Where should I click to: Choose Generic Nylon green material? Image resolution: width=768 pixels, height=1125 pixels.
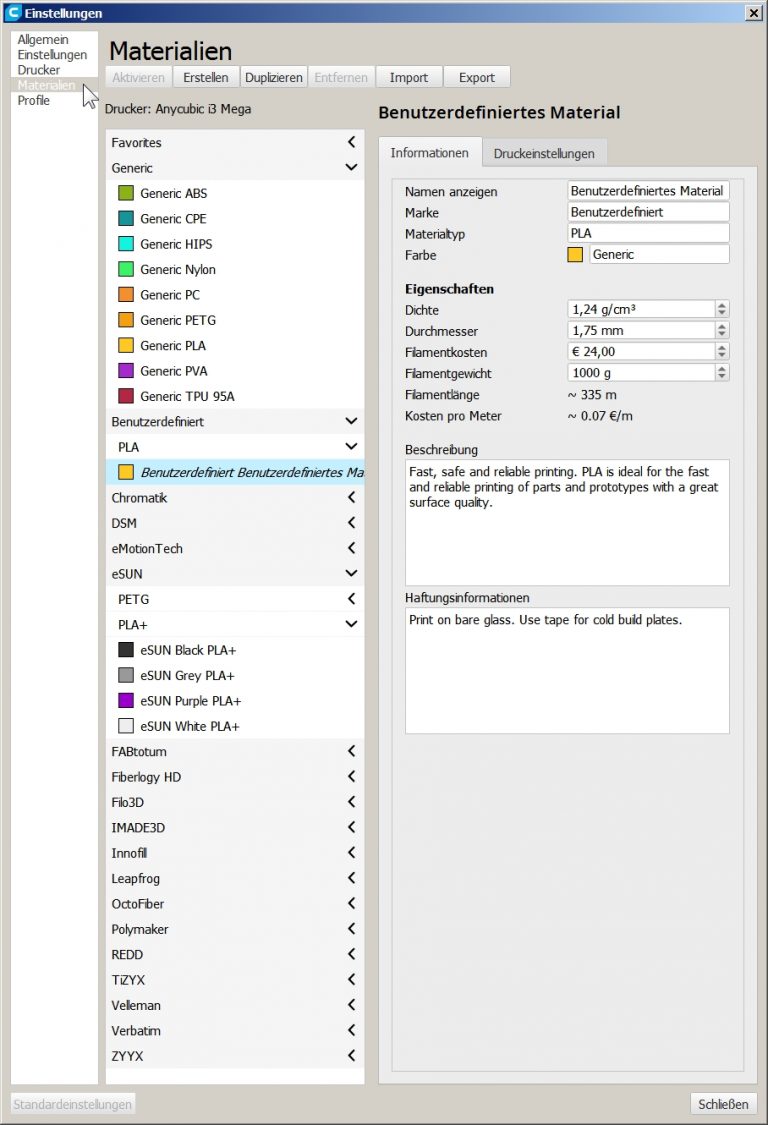(x=177, y=270)
